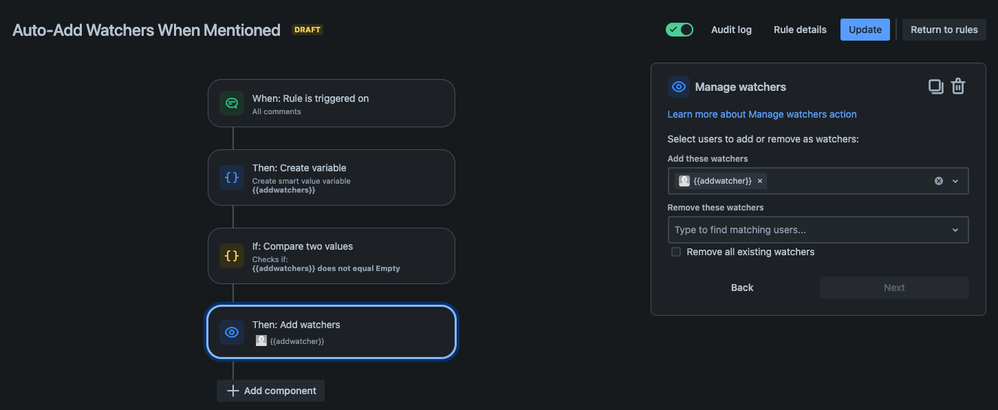Screen dimensions: 998x410
Task: Click the comment trigger icon
Action: (232, 103)
